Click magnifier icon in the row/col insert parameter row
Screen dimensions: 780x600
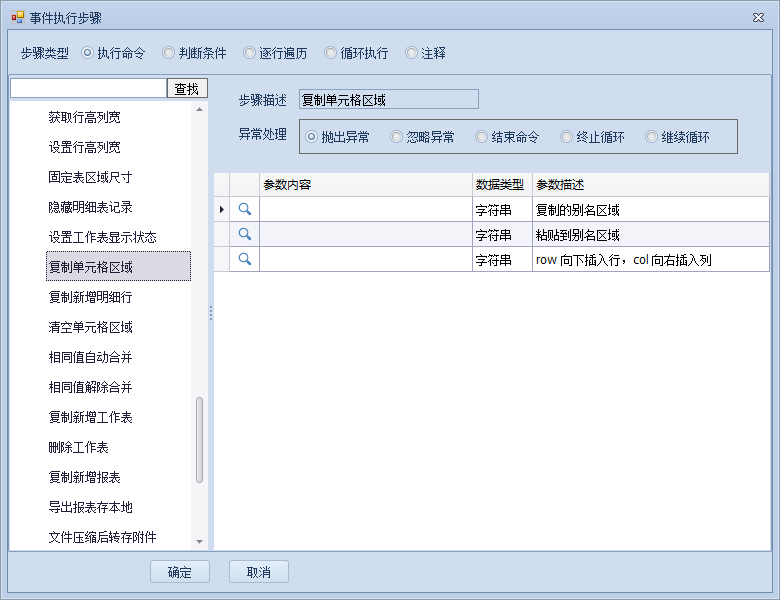244,259
